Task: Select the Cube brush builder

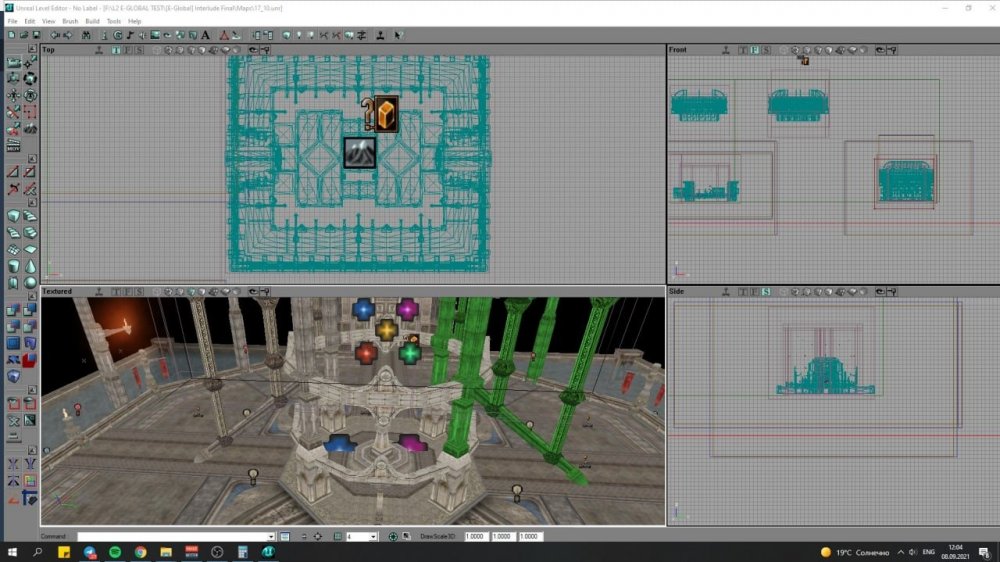Action: [x=14, y=215]
